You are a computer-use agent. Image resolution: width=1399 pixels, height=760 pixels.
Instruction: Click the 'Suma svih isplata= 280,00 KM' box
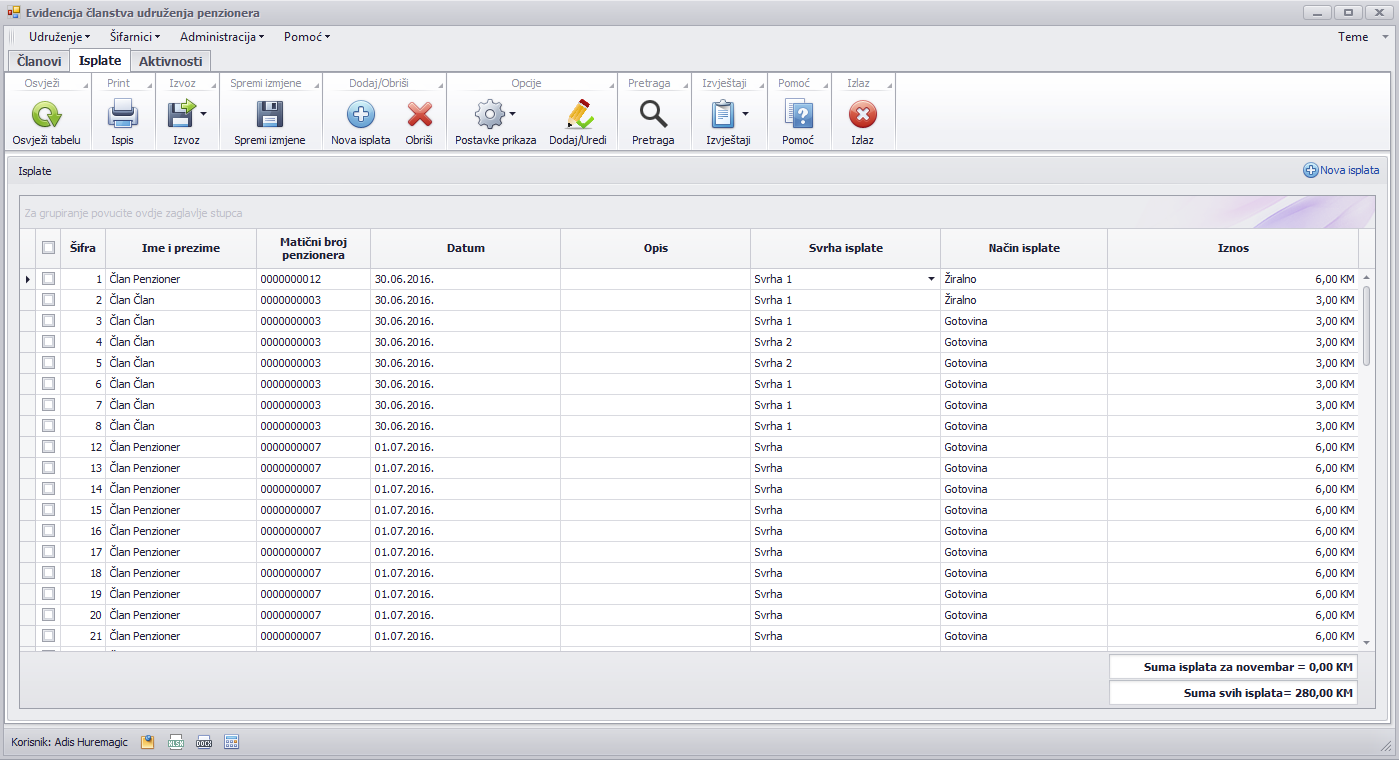1233,693
